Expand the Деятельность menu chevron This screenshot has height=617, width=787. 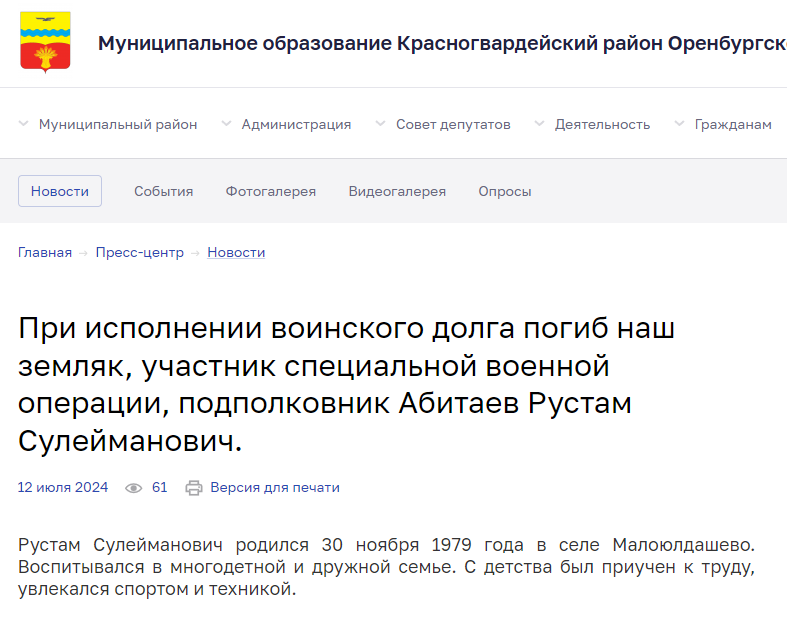pyautogui.click(x=539, y=124)
